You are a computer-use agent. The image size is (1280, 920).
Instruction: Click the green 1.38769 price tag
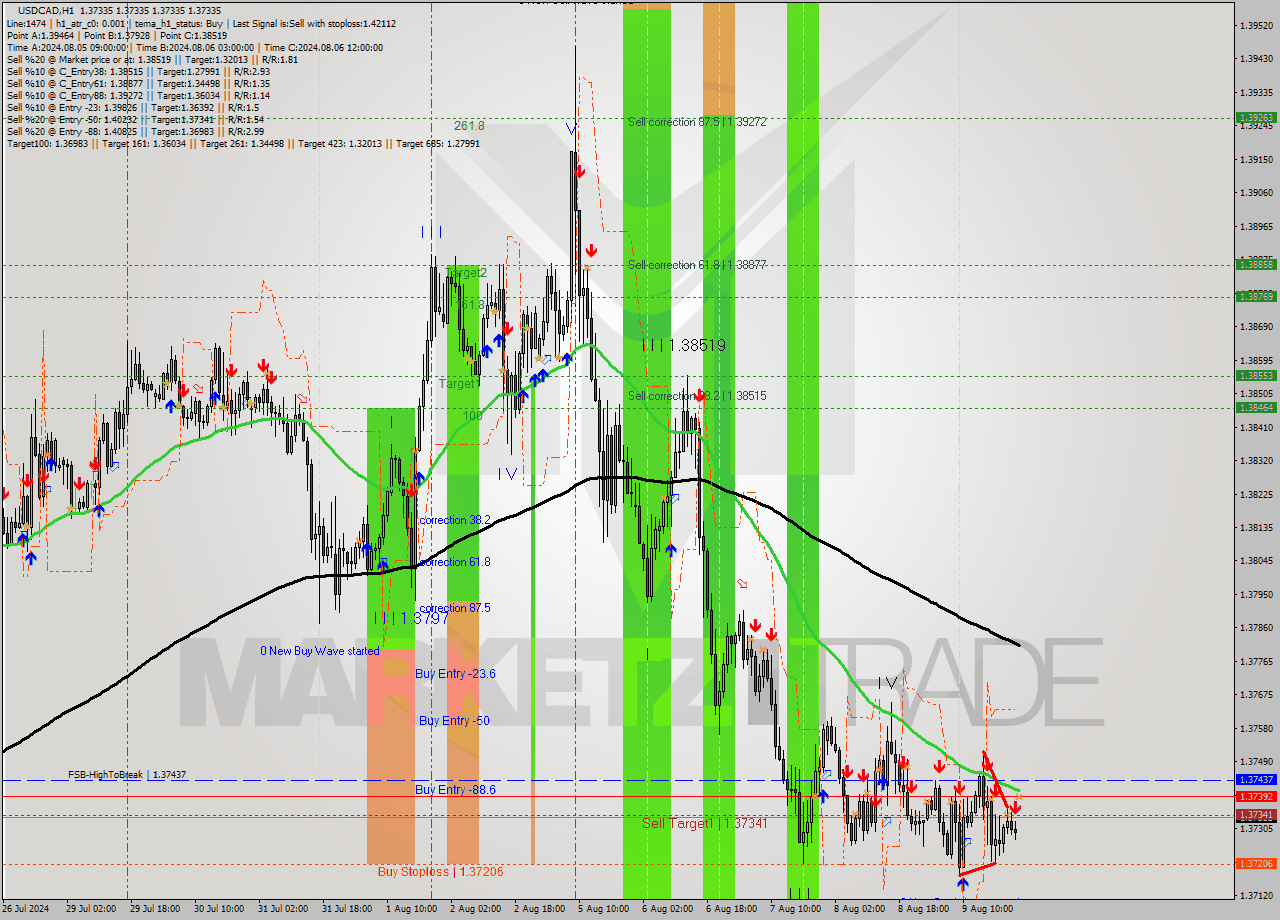[x=1256, y=296]
